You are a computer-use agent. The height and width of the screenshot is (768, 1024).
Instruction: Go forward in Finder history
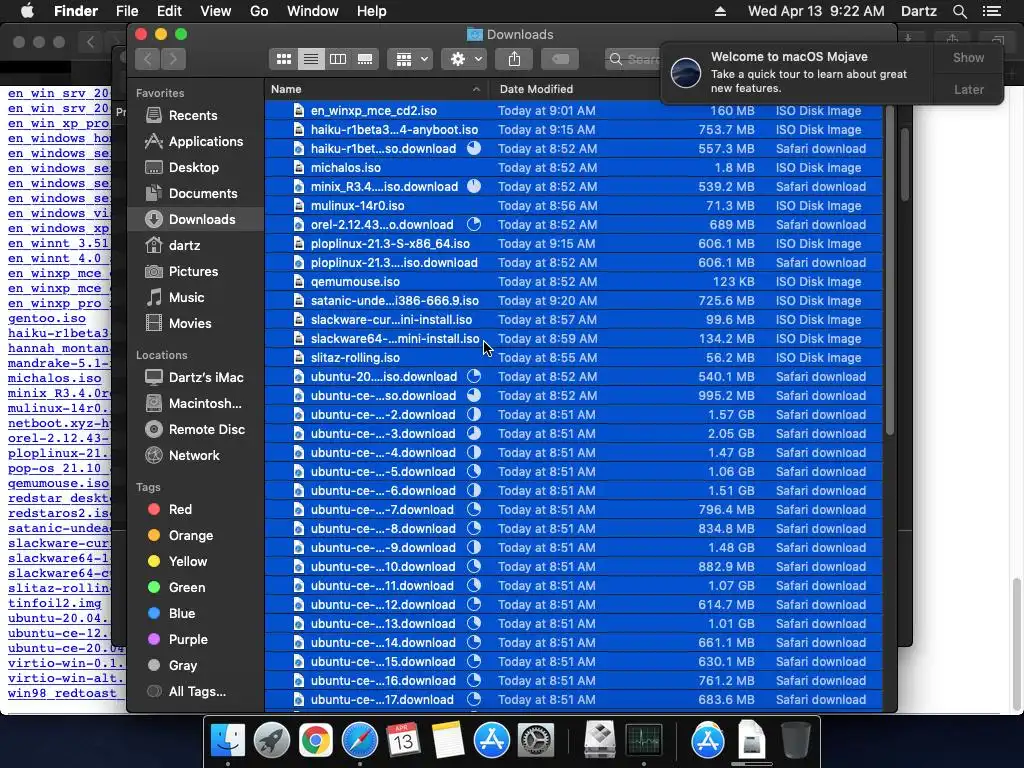tap(173, 59)
